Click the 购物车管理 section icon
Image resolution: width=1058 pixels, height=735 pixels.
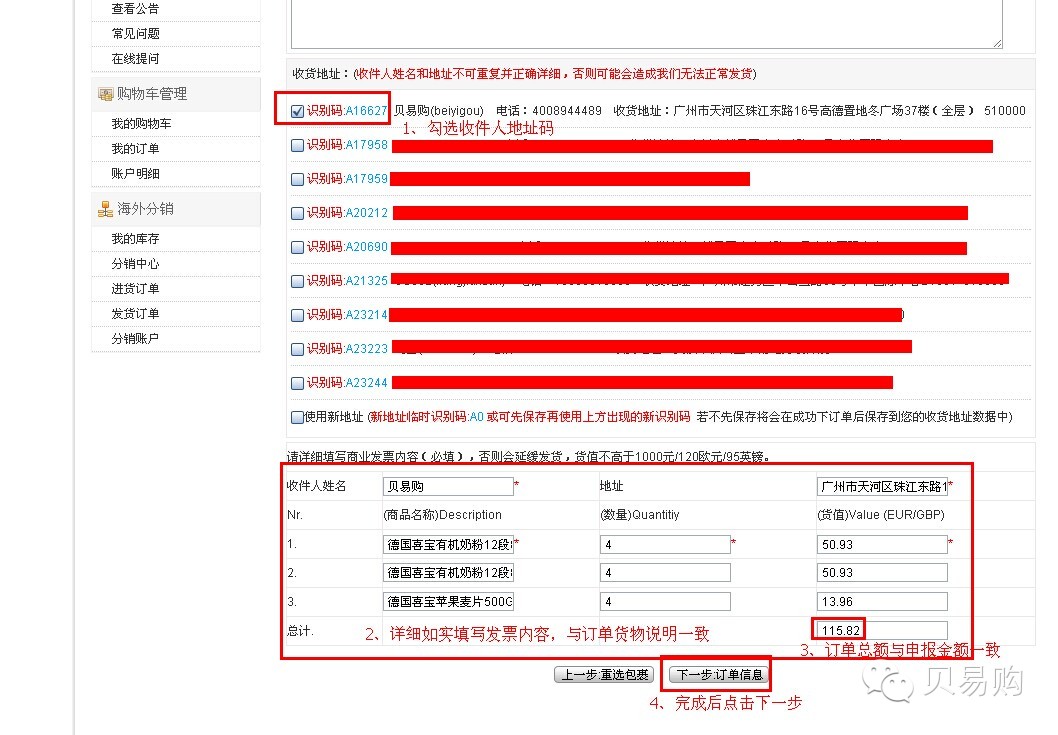[x=105, y=94]
